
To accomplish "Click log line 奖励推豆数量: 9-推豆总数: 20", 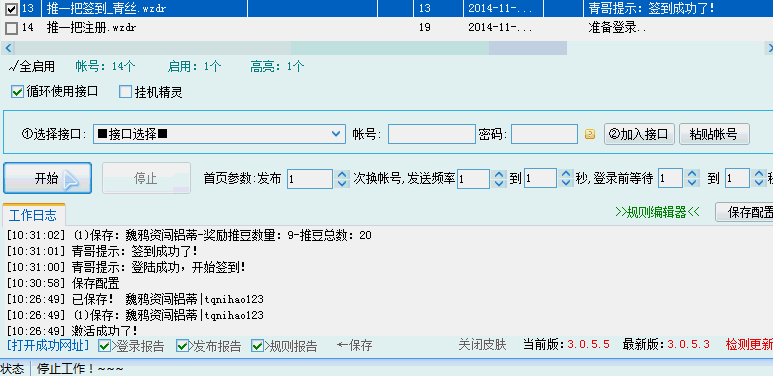I will pyautogui.click(x=189, y=236).
